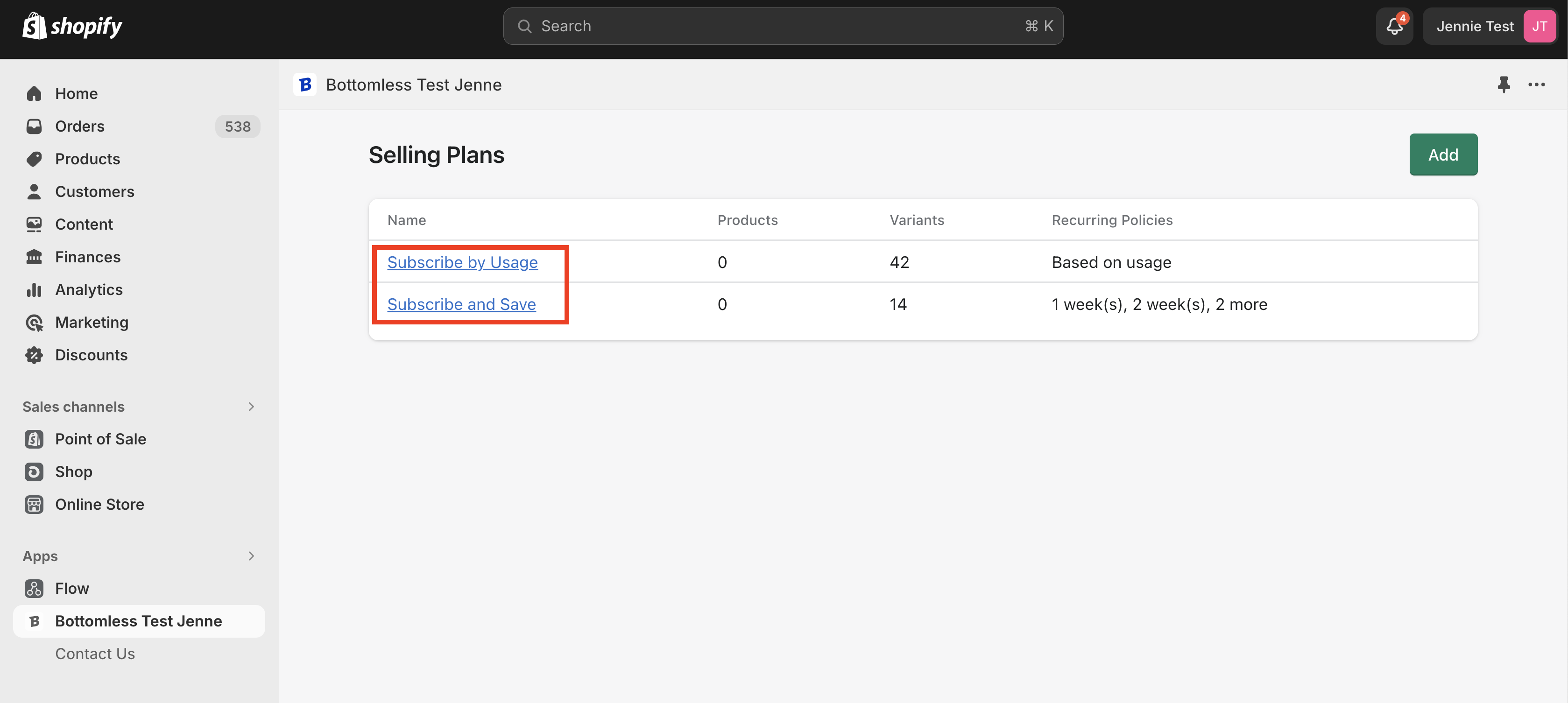This screenshot has height=703, width=1568.
Task: Click the Customers person icon
Action: point(34,192)
